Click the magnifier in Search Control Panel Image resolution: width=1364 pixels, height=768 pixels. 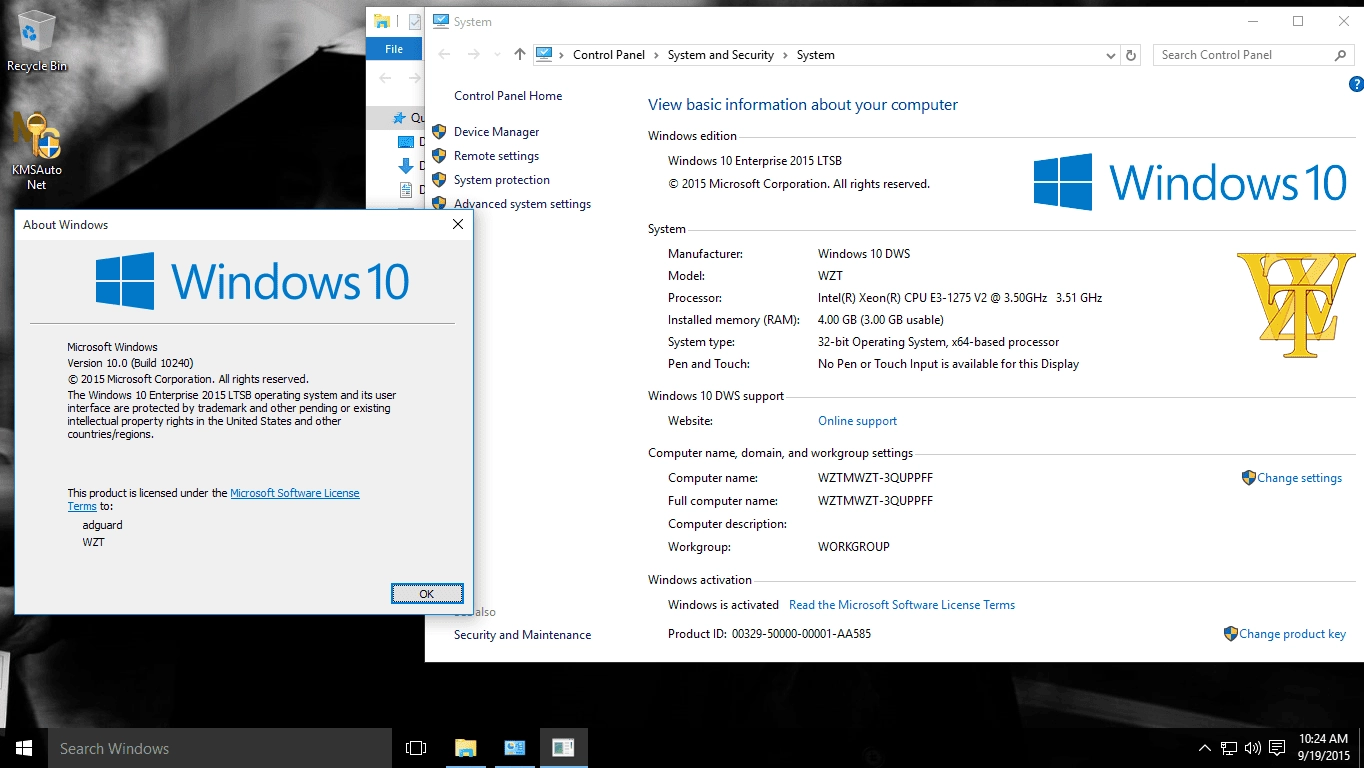click(x=1341, y=55)
